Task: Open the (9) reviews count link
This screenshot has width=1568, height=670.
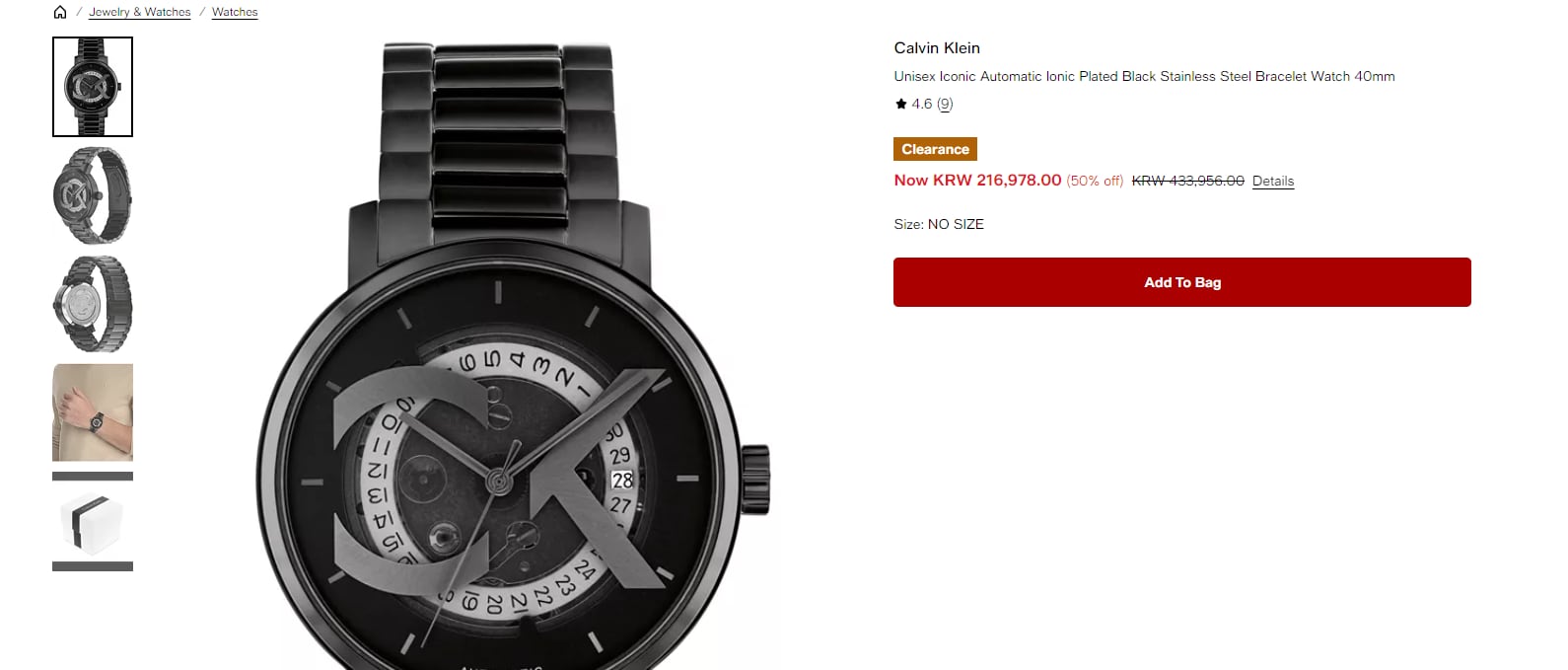Action: tap(945, 104)
